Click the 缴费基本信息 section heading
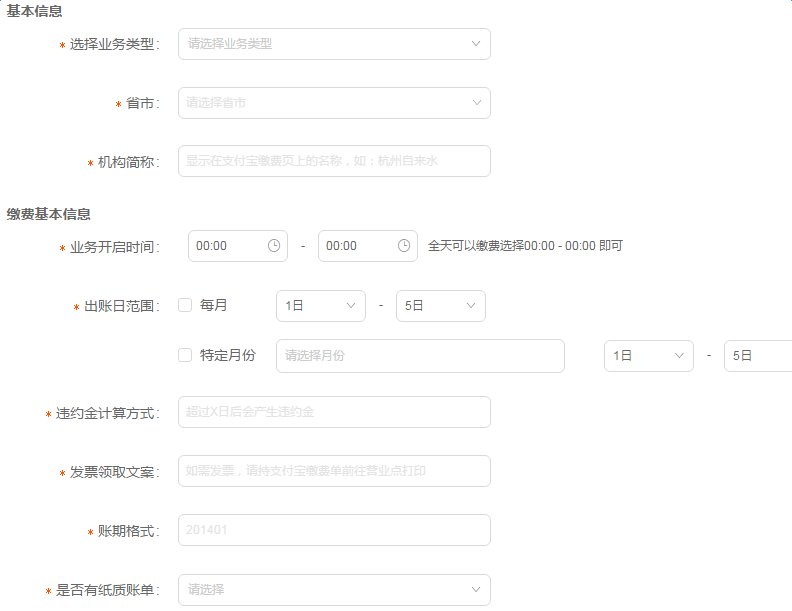 point(48,214)
